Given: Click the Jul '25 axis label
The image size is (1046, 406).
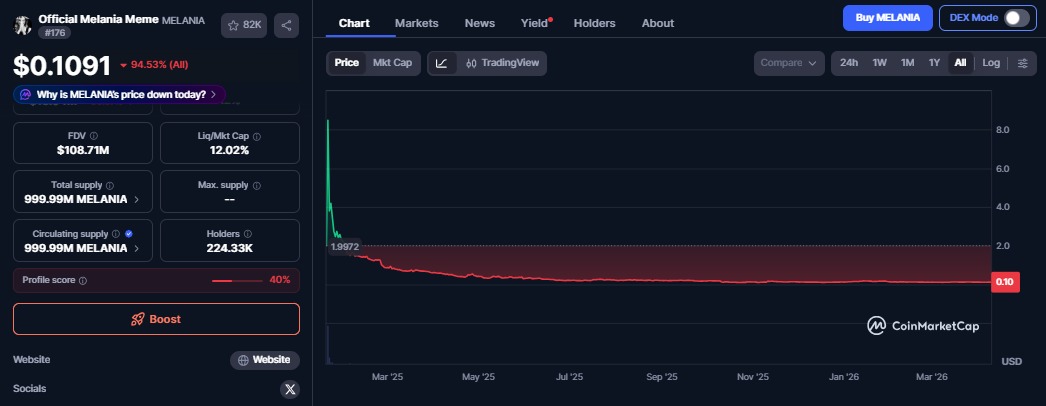Looking at the screenshot, I should click(x=570, y=377).
